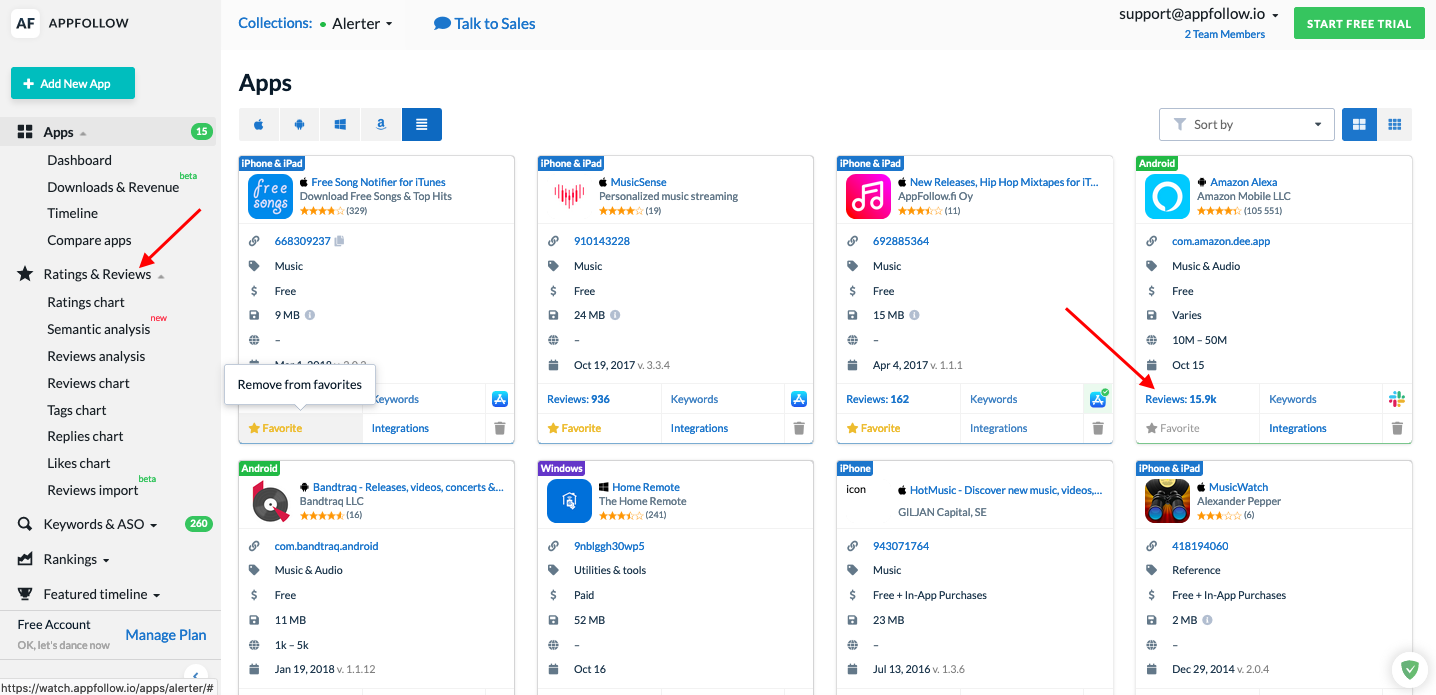Click the AppFollow AF logo
The width and height of the screenshot is (1436, 695).
pos(26,24)
